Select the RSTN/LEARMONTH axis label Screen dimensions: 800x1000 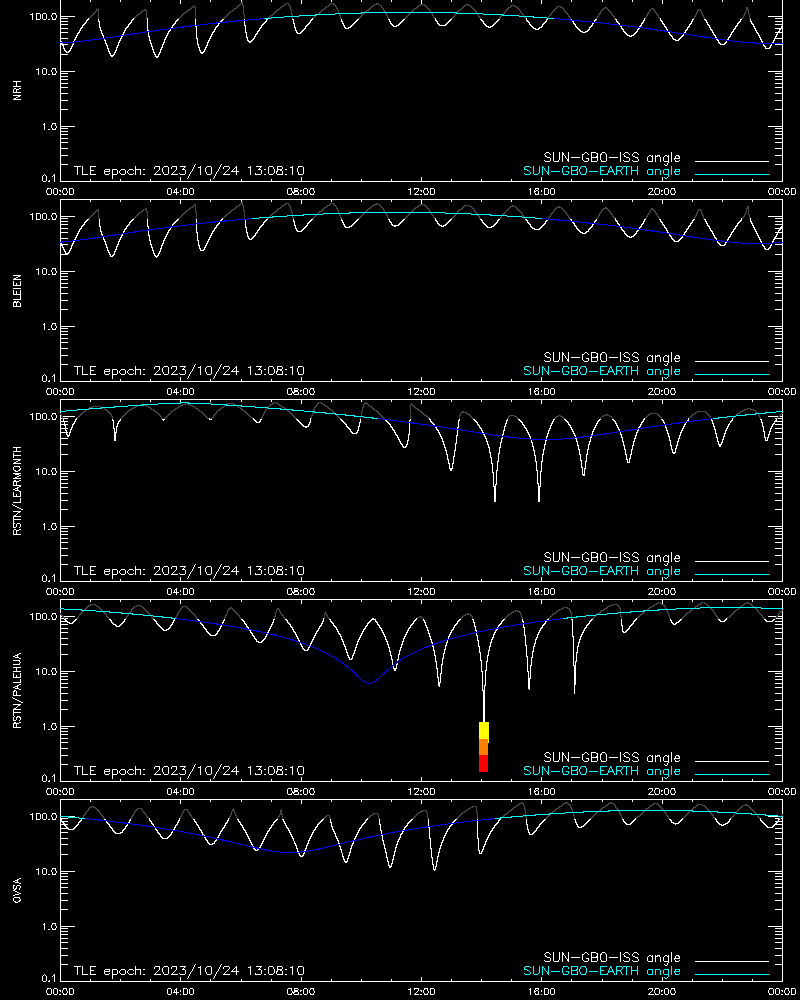point(17,490)
